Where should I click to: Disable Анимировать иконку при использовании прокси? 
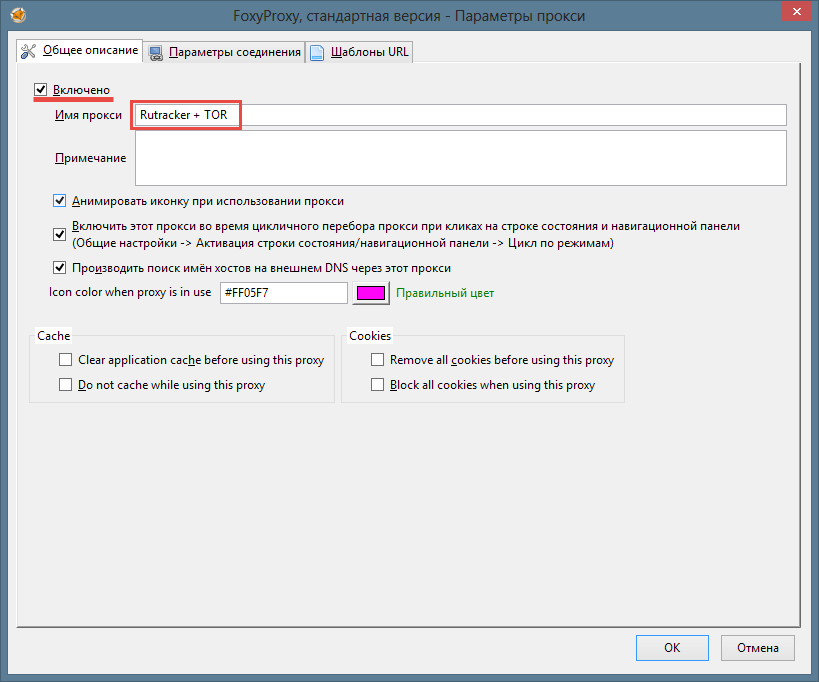pos(60,201)
